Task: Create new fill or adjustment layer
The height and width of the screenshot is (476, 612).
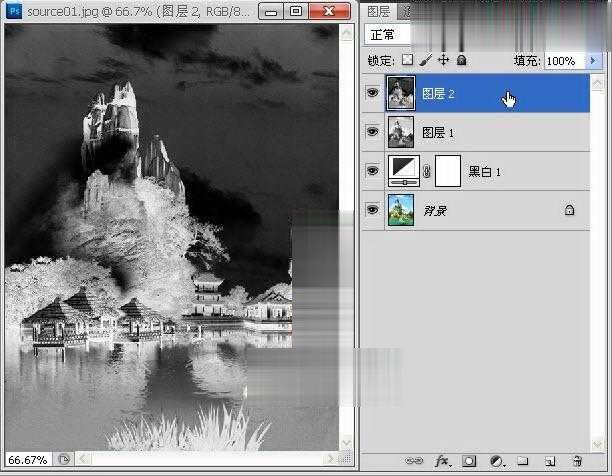Action: point(497,462)
